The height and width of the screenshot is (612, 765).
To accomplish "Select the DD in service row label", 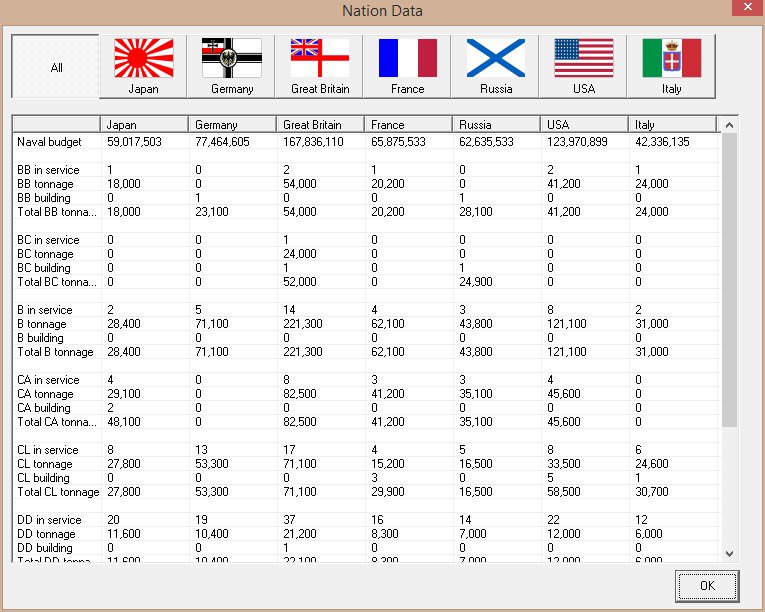I will coord(49,520).
